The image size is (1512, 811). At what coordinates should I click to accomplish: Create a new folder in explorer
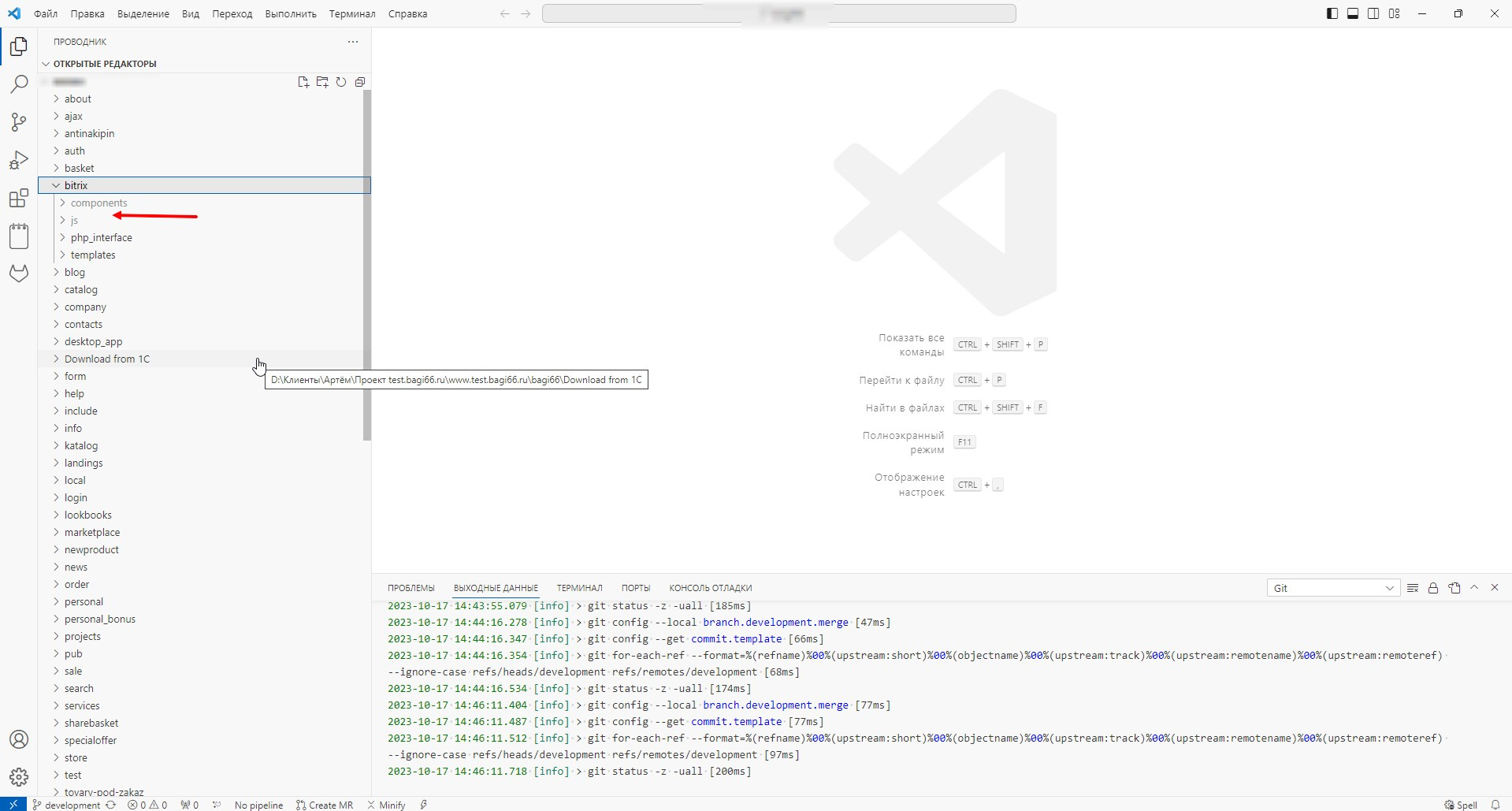[322, 82]
